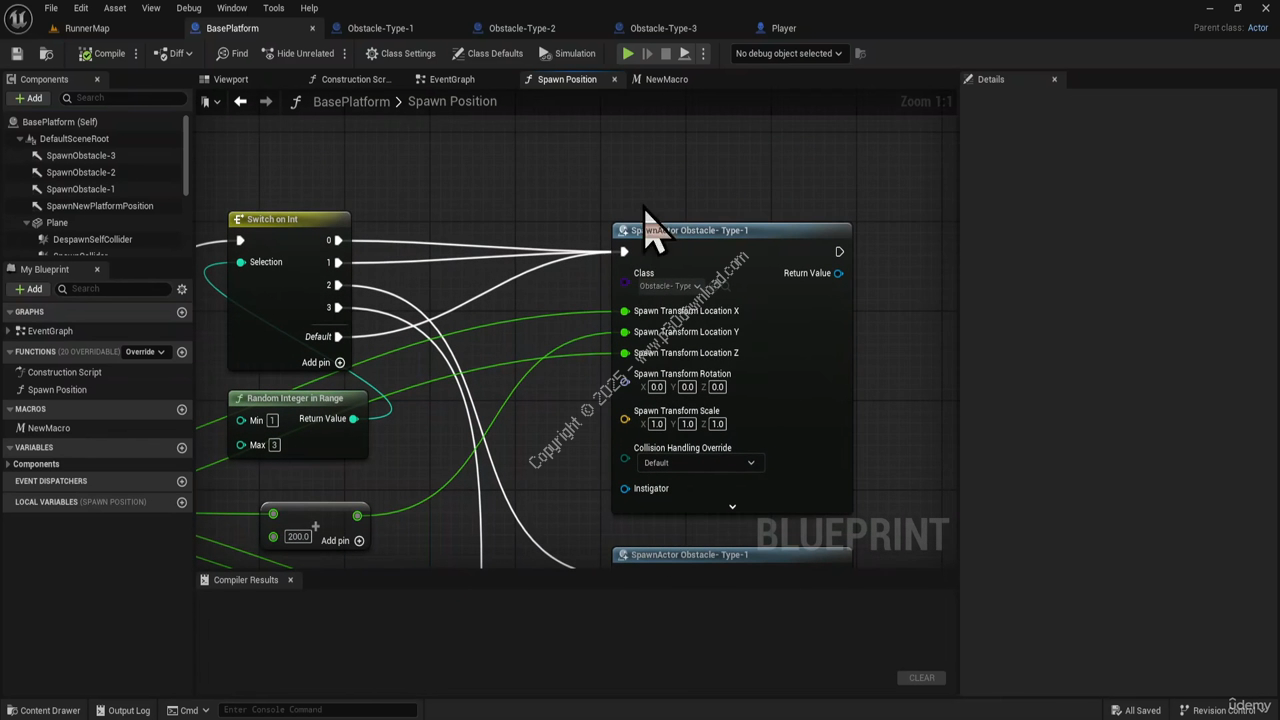The image size is (1280, 720).
Task: Open the Asset menu
Action: 115,8
